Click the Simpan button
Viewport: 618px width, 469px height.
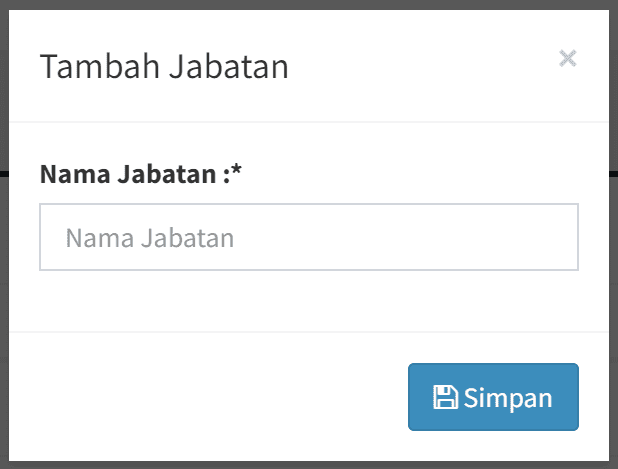coord(493,397)
